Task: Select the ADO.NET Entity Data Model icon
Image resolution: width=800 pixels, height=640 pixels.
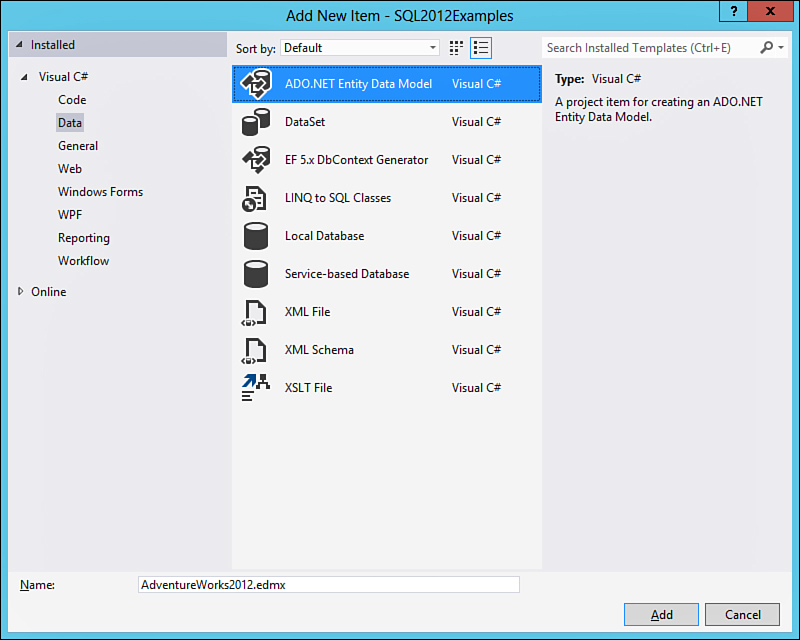Action: pyautogui.click(x=257, y=84)
